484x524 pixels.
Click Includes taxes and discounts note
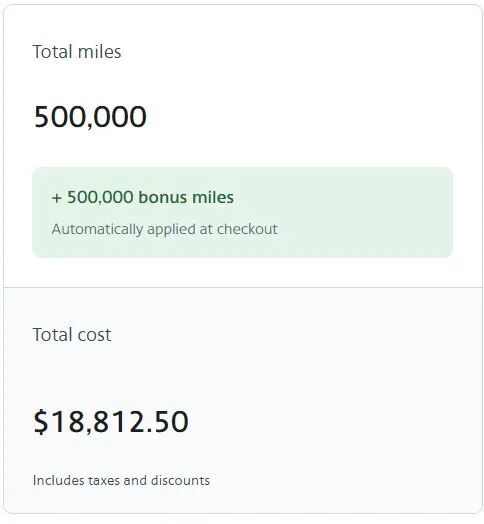tap(121, 481)
